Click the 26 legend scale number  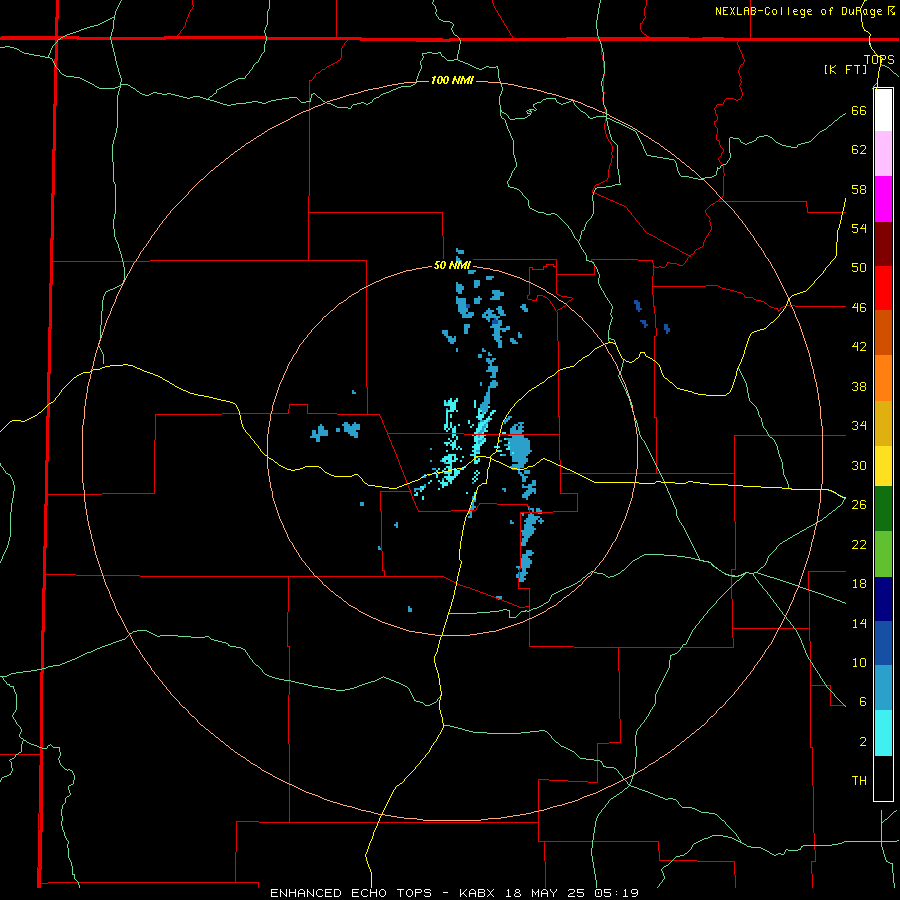tap(859, 505)
